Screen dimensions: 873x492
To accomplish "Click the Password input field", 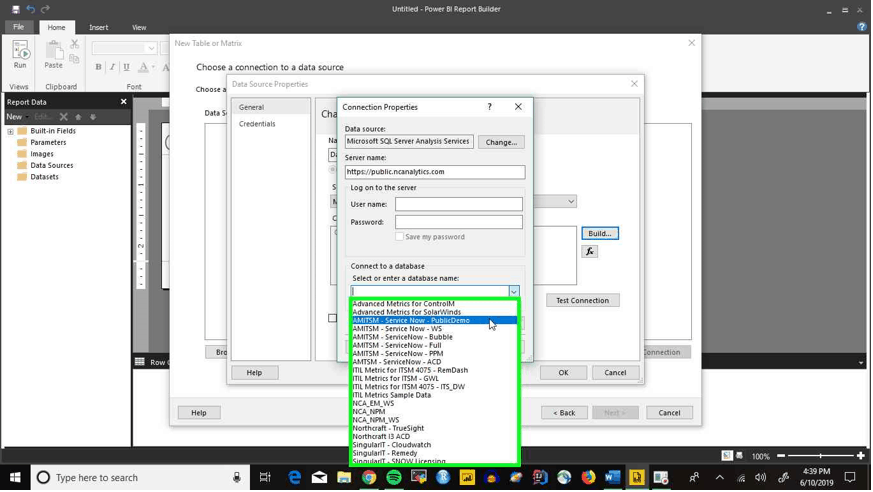I will [x=459, y=222].
